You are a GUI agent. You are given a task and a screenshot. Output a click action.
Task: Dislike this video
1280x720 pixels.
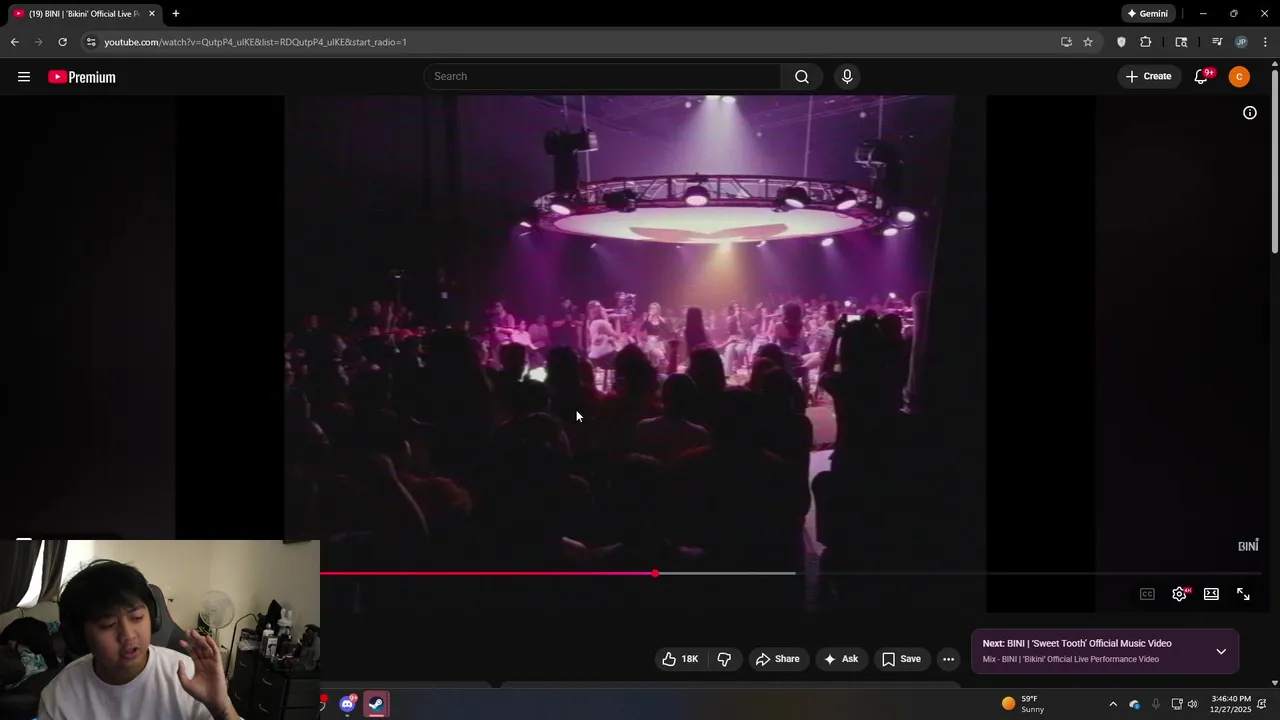click(724, 659)
